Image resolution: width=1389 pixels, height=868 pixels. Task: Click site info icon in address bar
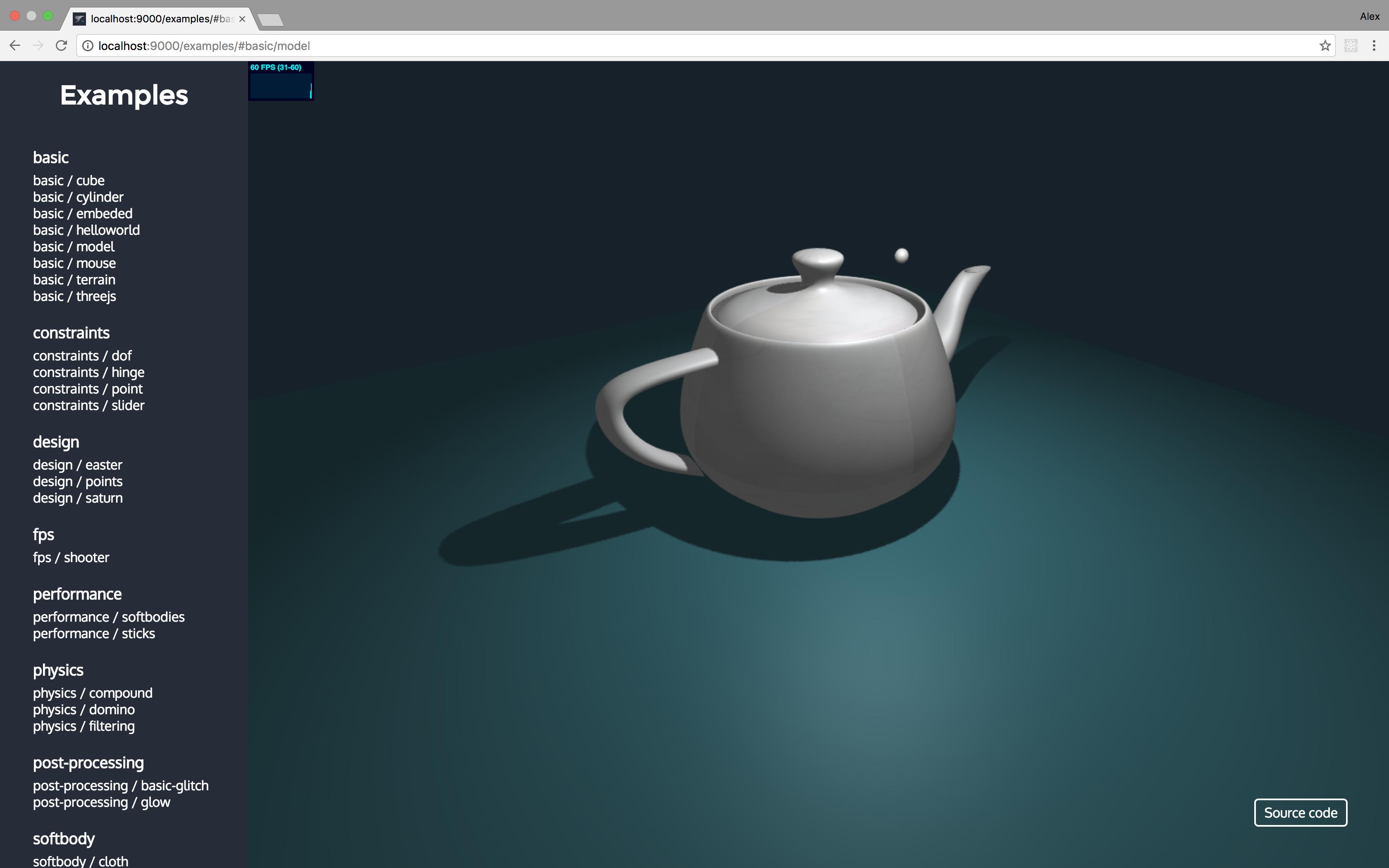(x=88, y=46)
